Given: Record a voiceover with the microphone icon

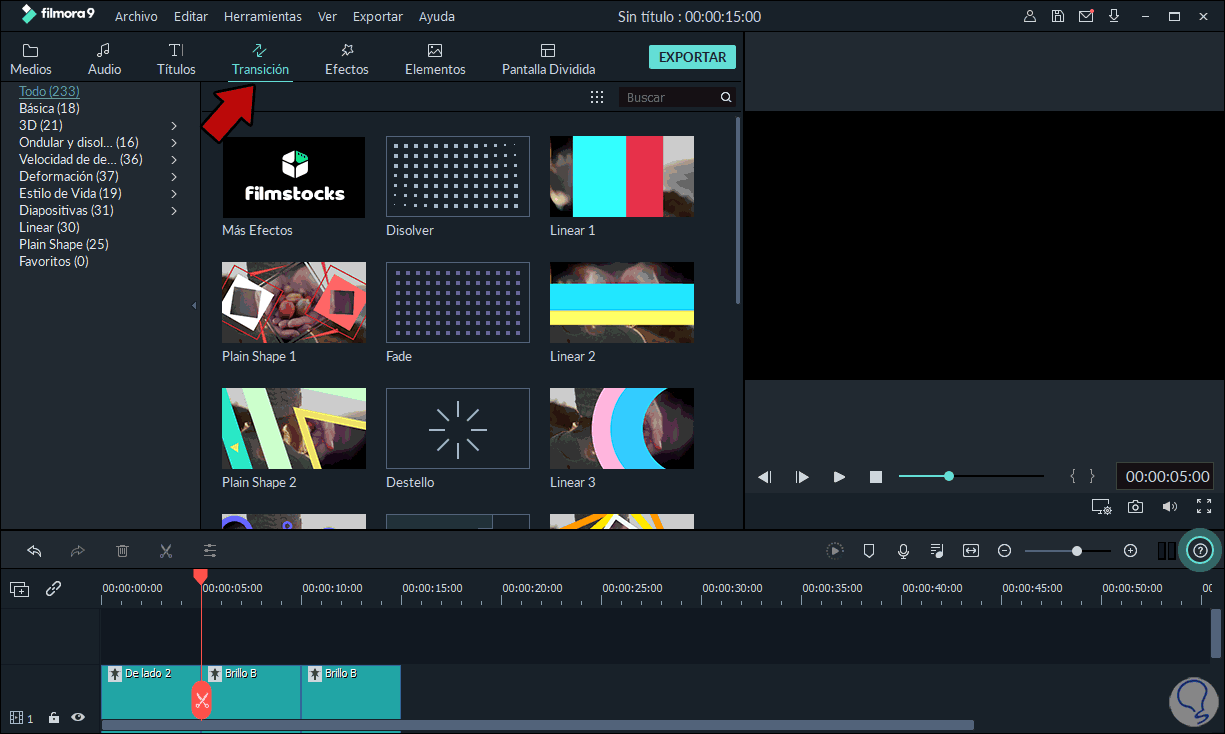Looking at the screenshot, I should pyautogui.click(x=903, y=550).
